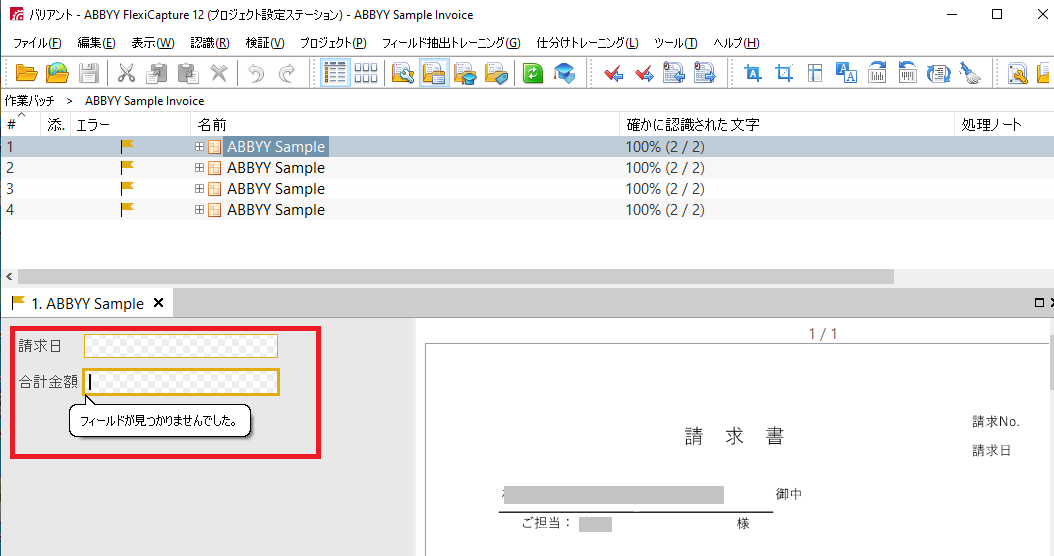Image resolution: width=1054 pixels, height=556 pixels.
Task: Close the '1. ABBYY Sample' tab
Action: pos(159,303)
